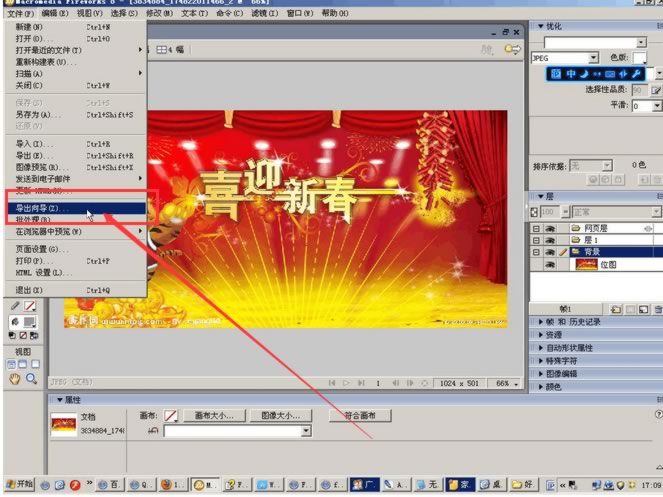Toggle visibility eye of 层 1 layer
Screen dimensions: 663x497
point(550,240)
